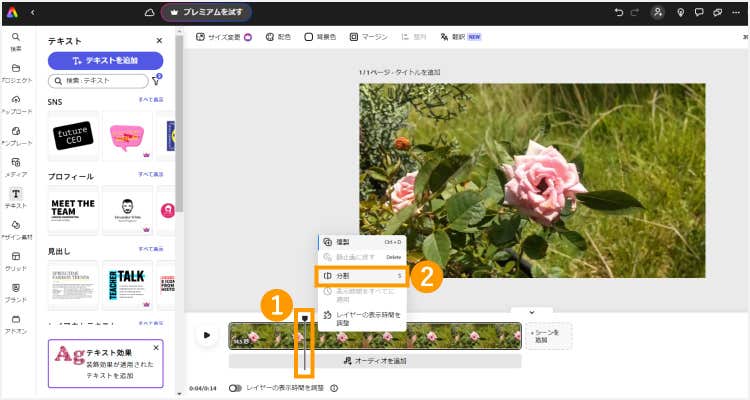
Task: Select the TEACHER TALK heading template
Action: click(x=127, y=285)
